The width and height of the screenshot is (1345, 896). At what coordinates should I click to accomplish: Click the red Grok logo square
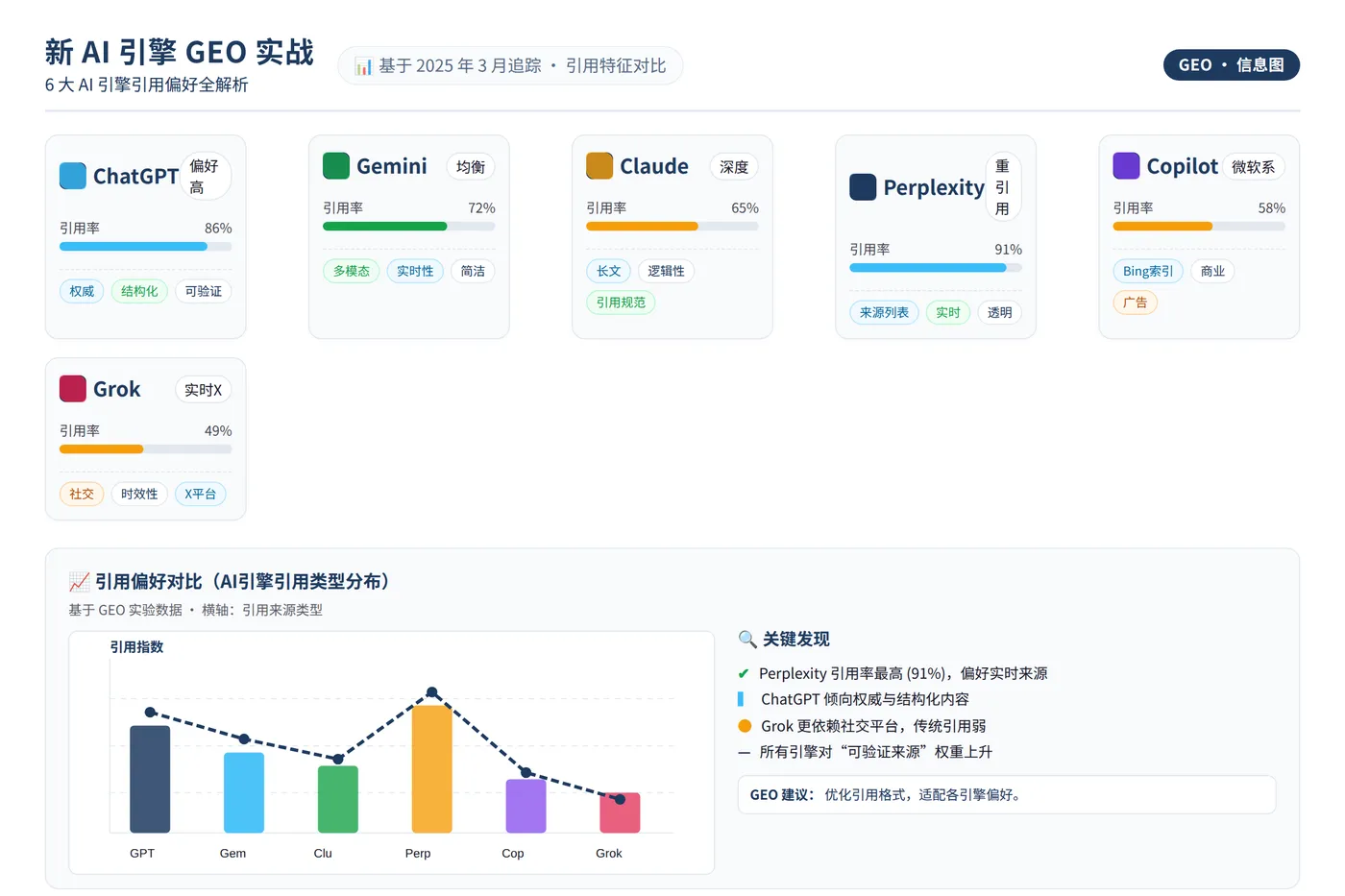[73, 389]
